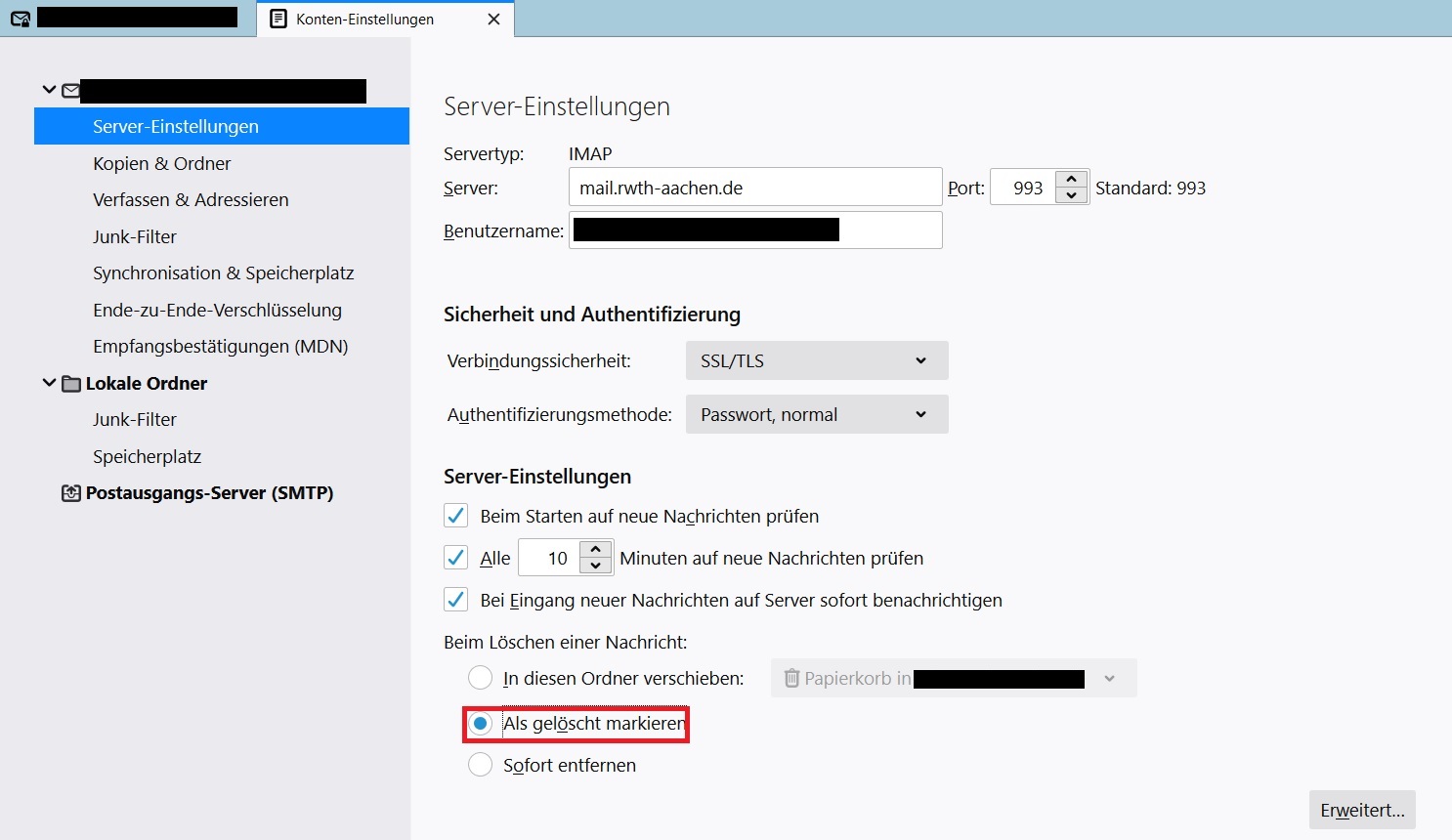The height and width of the screenshot is (840, 1452).
Task: Uncheck 'Beim Starten auf neue Nachrichten prüfen'
Action: (455, 516)
